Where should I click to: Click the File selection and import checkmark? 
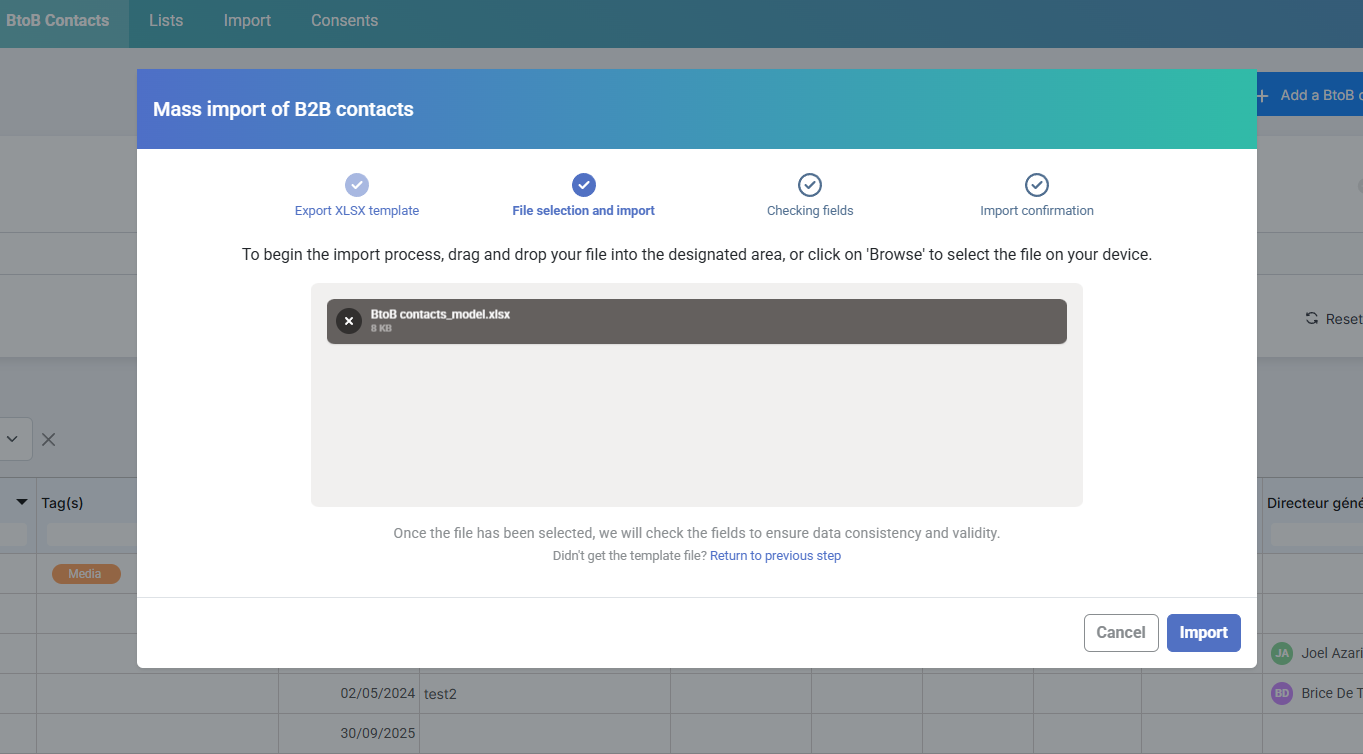(584, 185)
